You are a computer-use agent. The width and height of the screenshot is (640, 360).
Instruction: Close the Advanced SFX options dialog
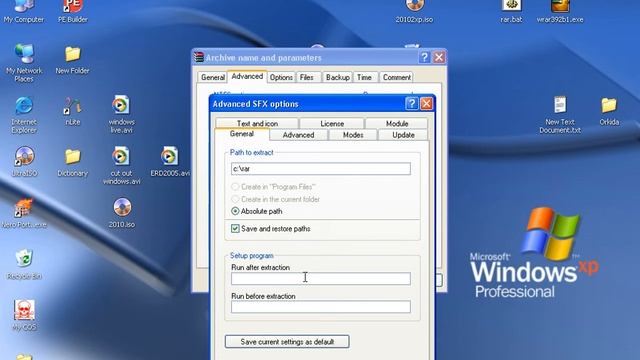426,104
